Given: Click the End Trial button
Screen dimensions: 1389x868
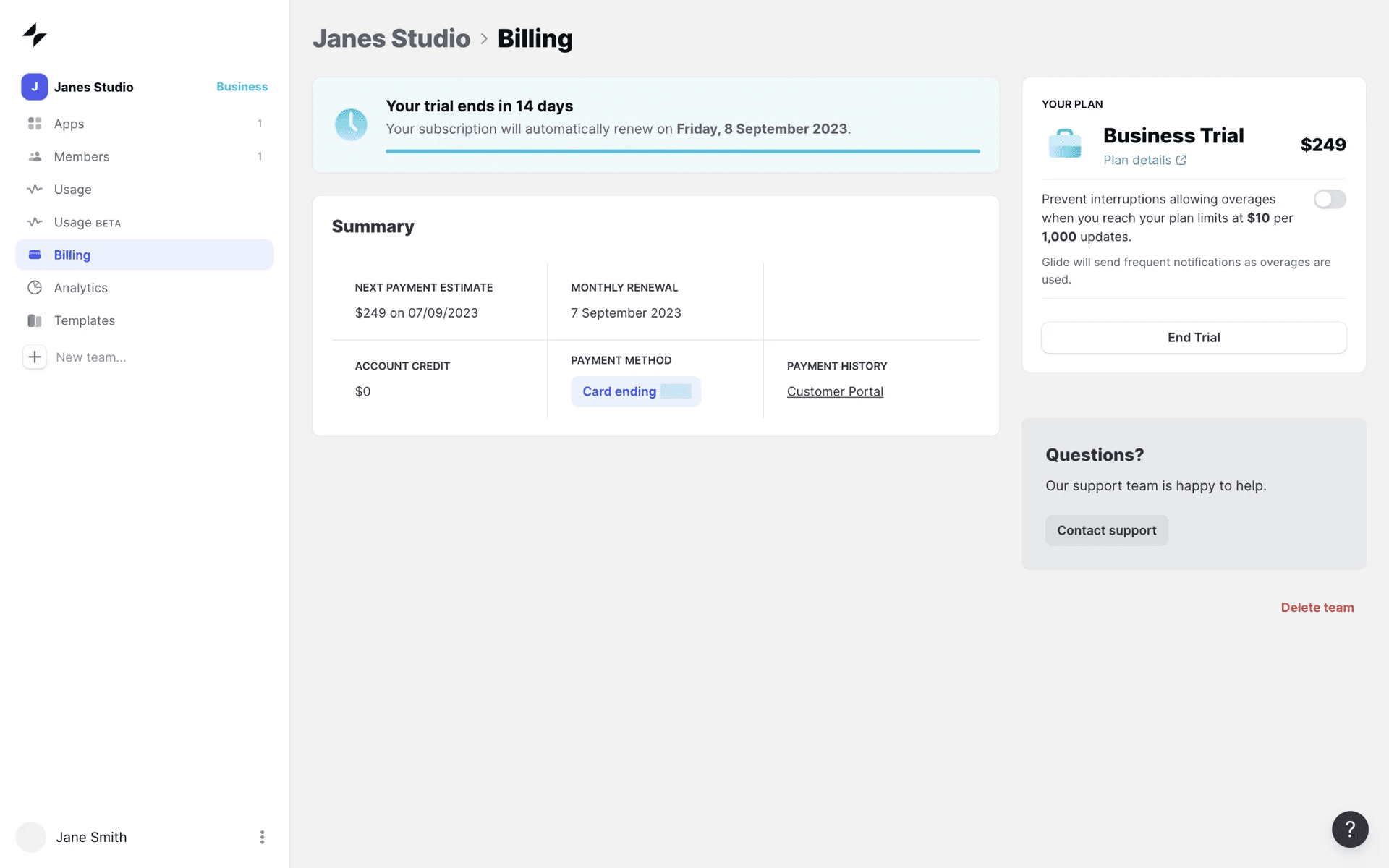Looking at the screenshot, I should 1193,337.
